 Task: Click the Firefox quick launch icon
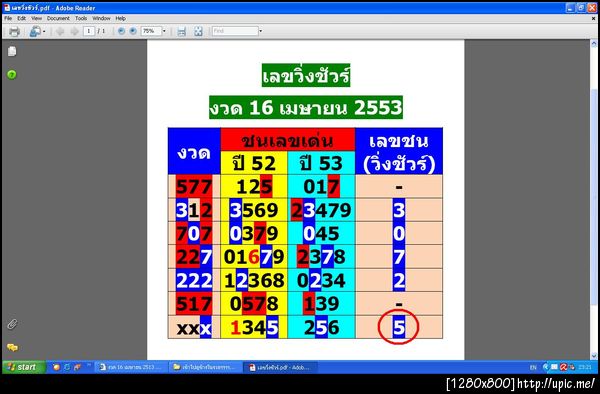click(x=56, y=367)
